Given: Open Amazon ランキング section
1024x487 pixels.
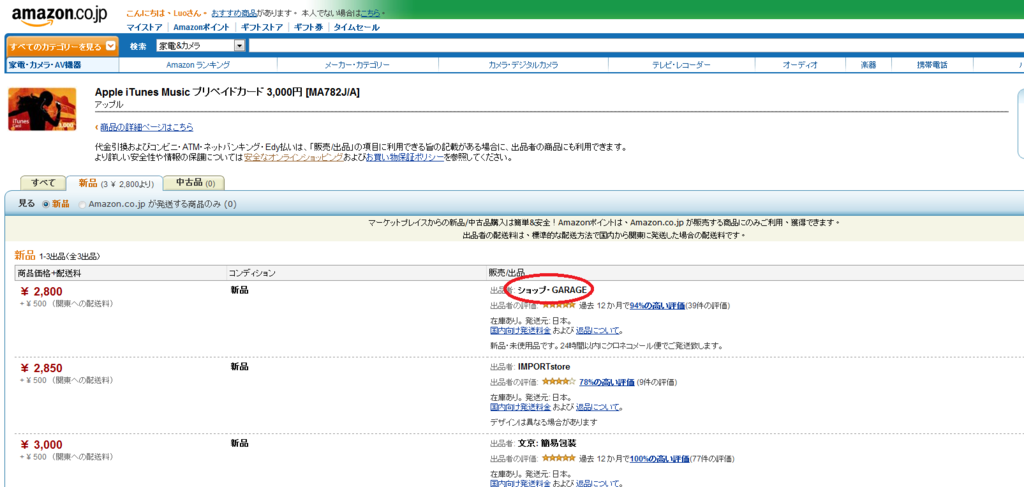Looking at the screenshot, I should click(198, 65).
